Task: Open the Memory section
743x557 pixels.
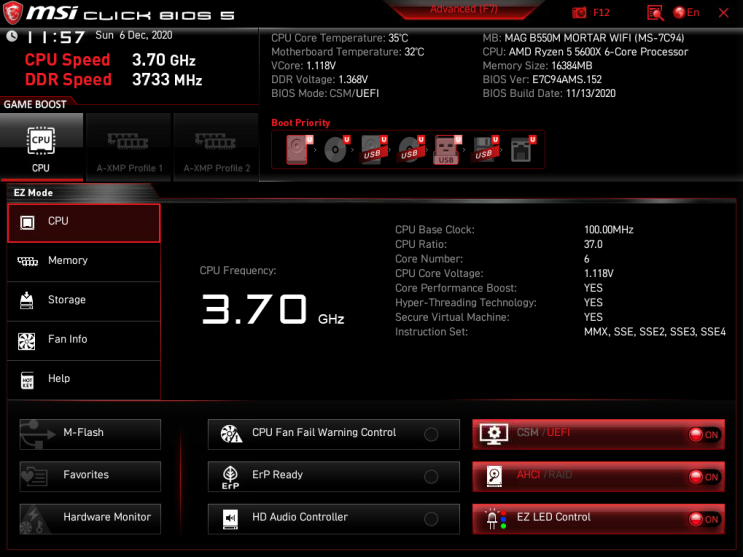Action: (x=84, y=262)
